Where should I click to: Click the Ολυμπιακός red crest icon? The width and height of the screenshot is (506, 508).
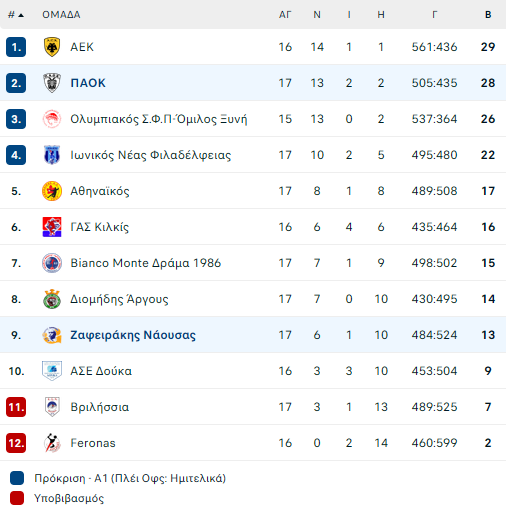(x=52, y=119)
